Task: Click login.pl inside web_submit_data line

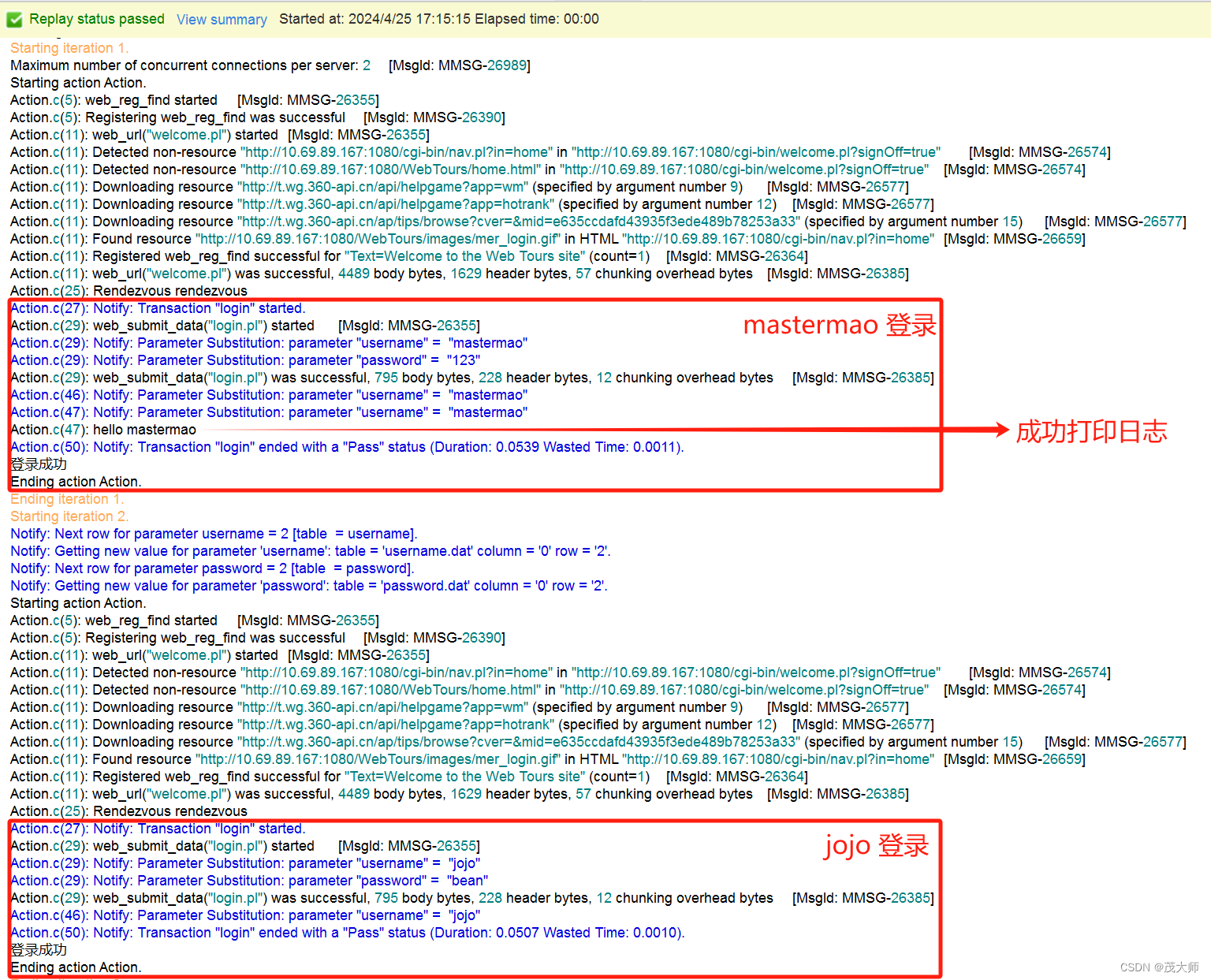Action: click(236, 325)
